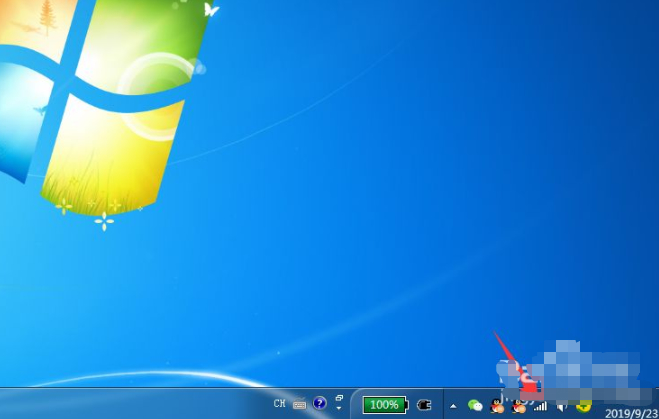Open the 2019/9/23 date in the tray

tap(630, 411)
